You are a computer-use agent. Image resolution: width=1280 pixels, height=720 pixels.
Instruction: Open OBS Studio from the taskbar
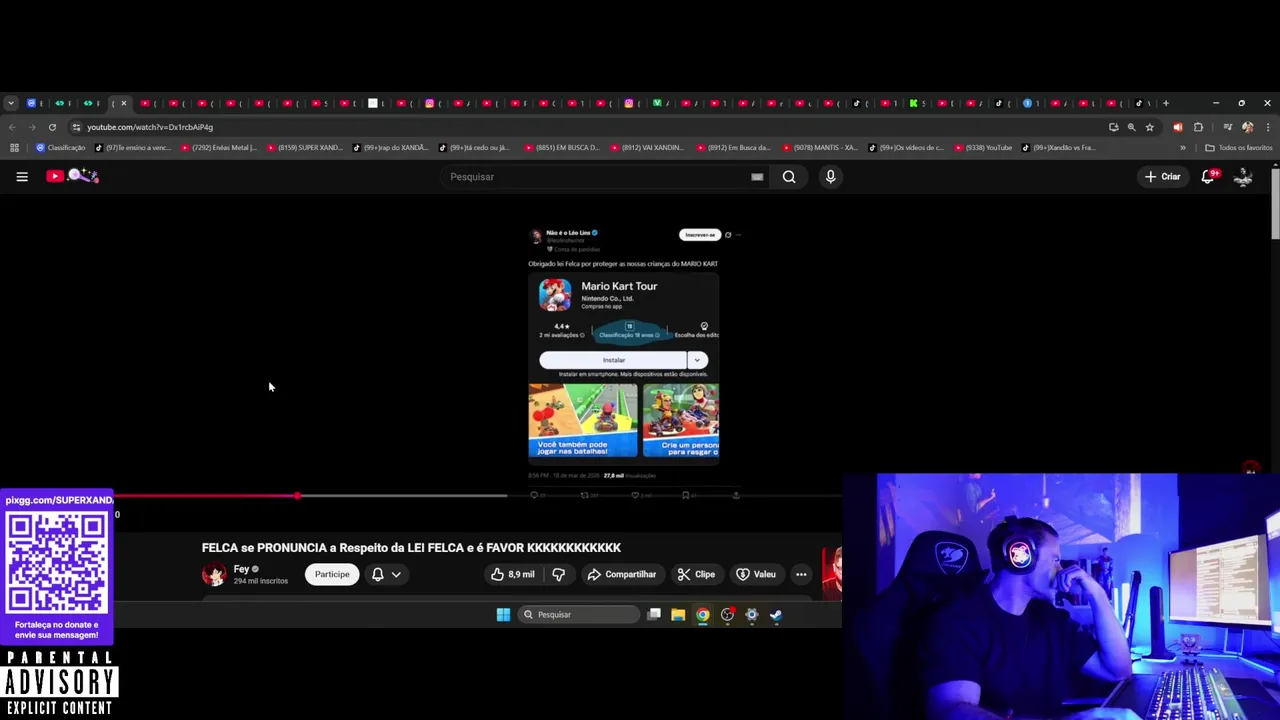point(727,615)
